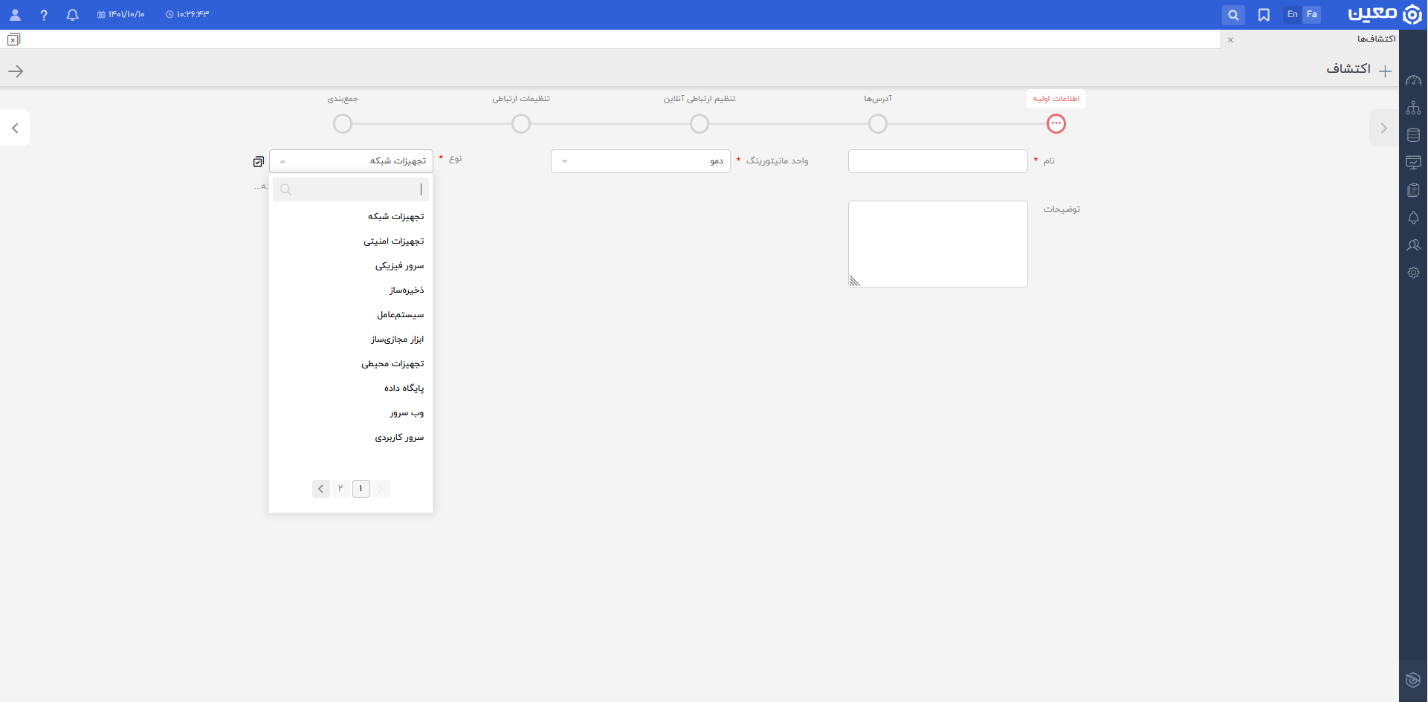Choose سرور فیزیکی from the list
1428x702 pixels.
[351, 266]
